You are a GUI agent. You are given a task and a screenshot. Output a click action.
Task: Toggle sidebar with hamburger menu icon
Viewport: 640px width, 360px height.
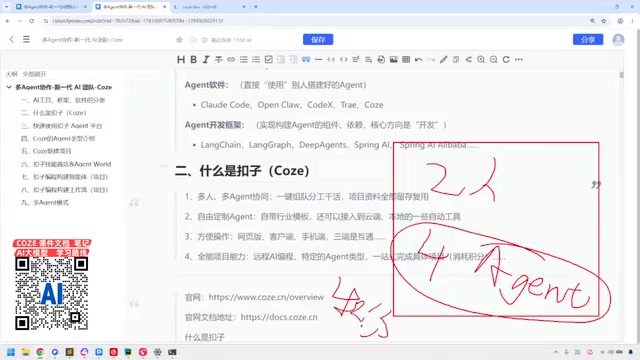(x=26, y=40)
